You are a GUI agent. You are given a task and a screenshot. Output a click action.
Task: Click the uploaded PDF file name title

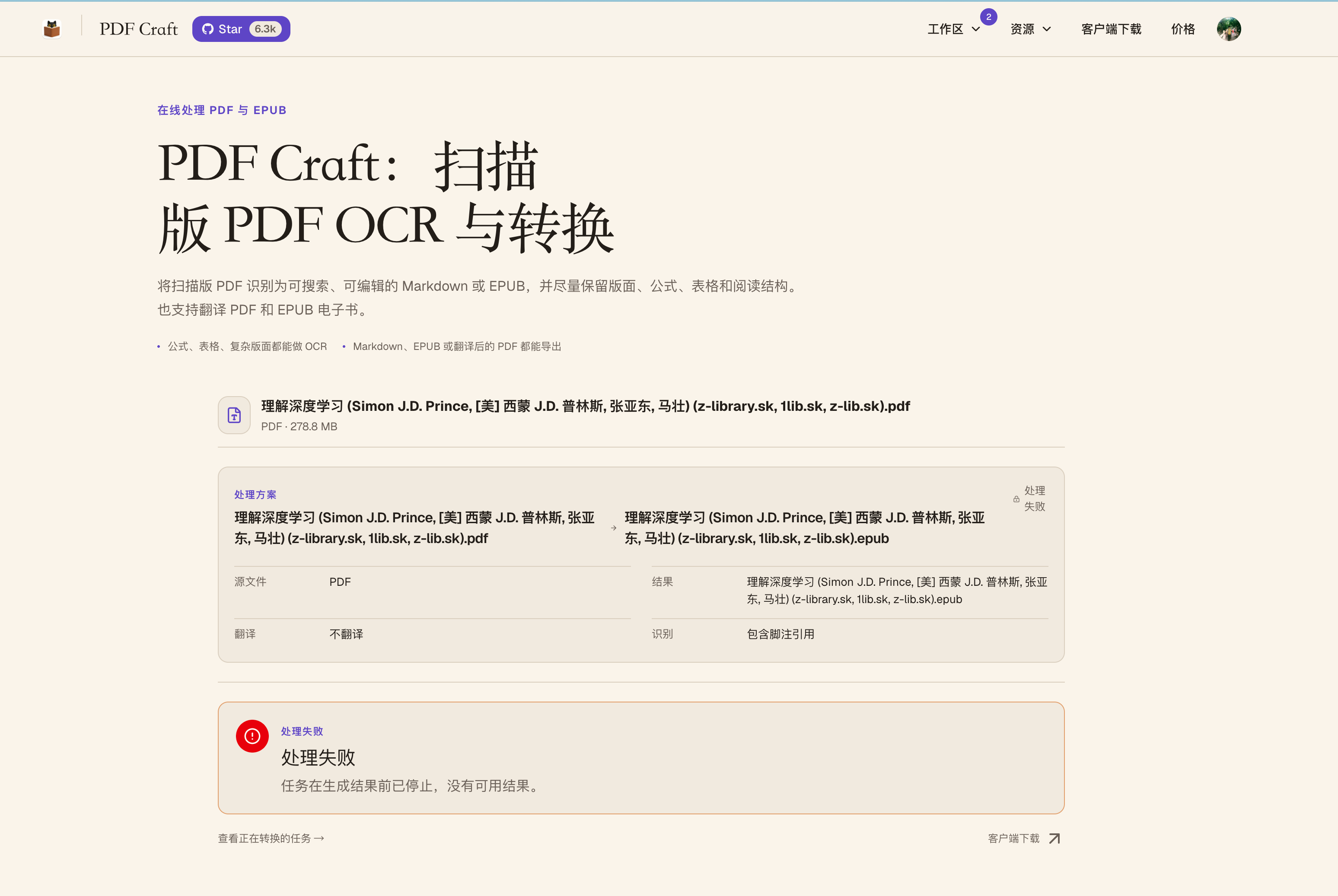585,406
